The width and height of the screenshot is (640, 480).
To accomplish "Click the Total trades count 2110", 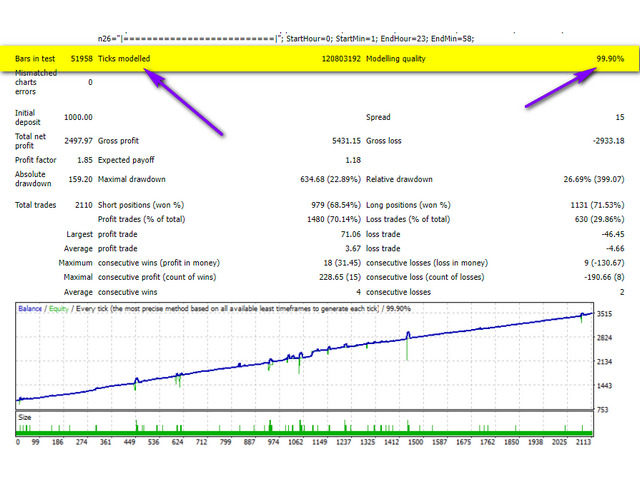I will [81, 205].
